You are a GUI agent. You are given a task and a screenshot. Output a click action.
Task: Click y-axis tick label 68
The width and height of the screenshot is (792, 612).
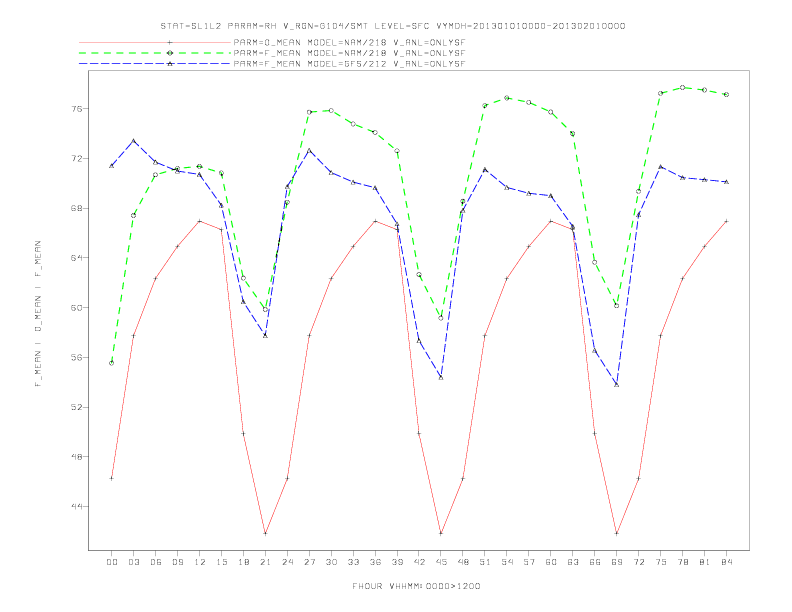tap(77, 208)
